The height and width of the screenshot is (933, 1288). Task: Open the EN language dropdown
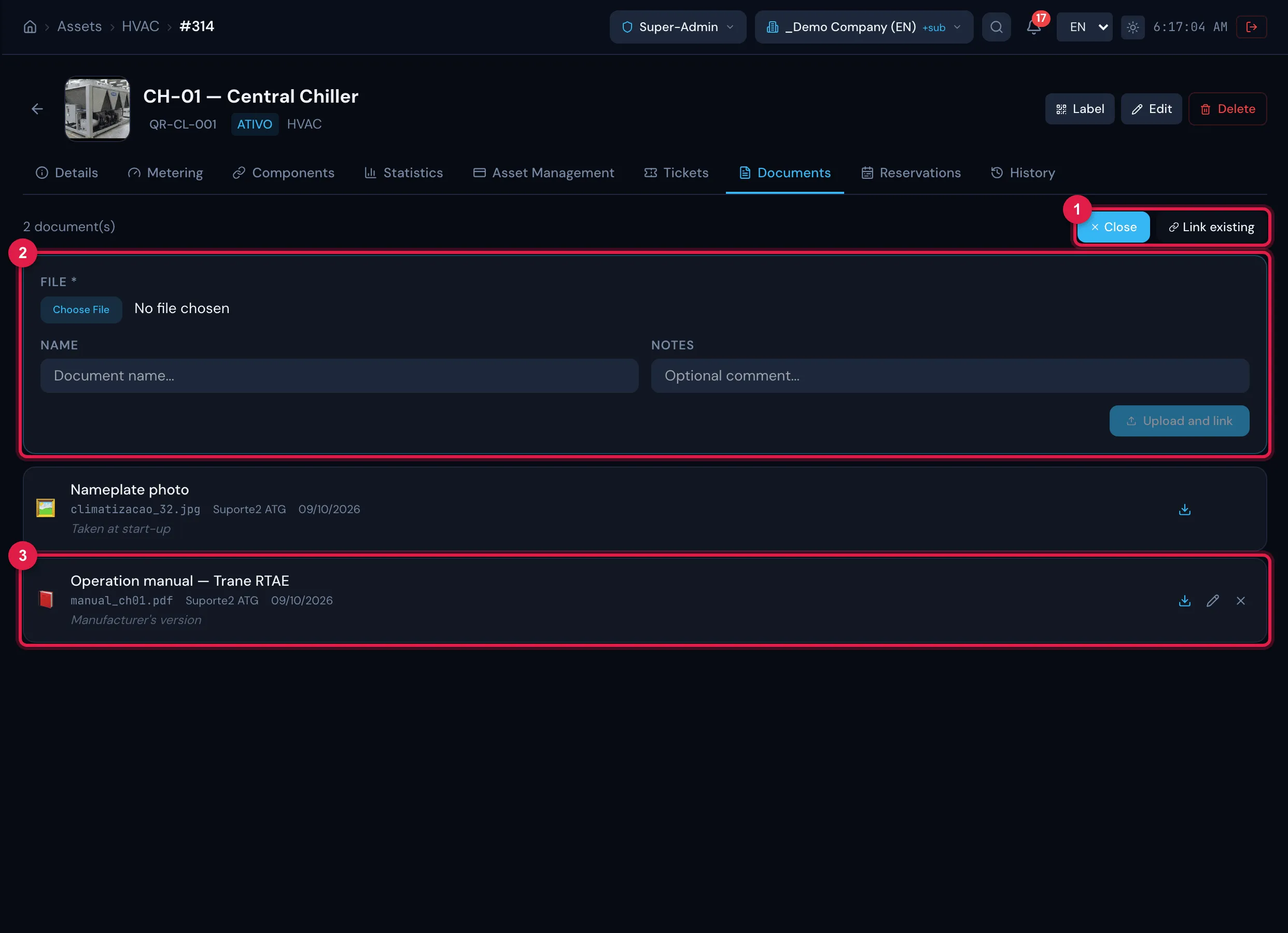[x=1084, y=26]
